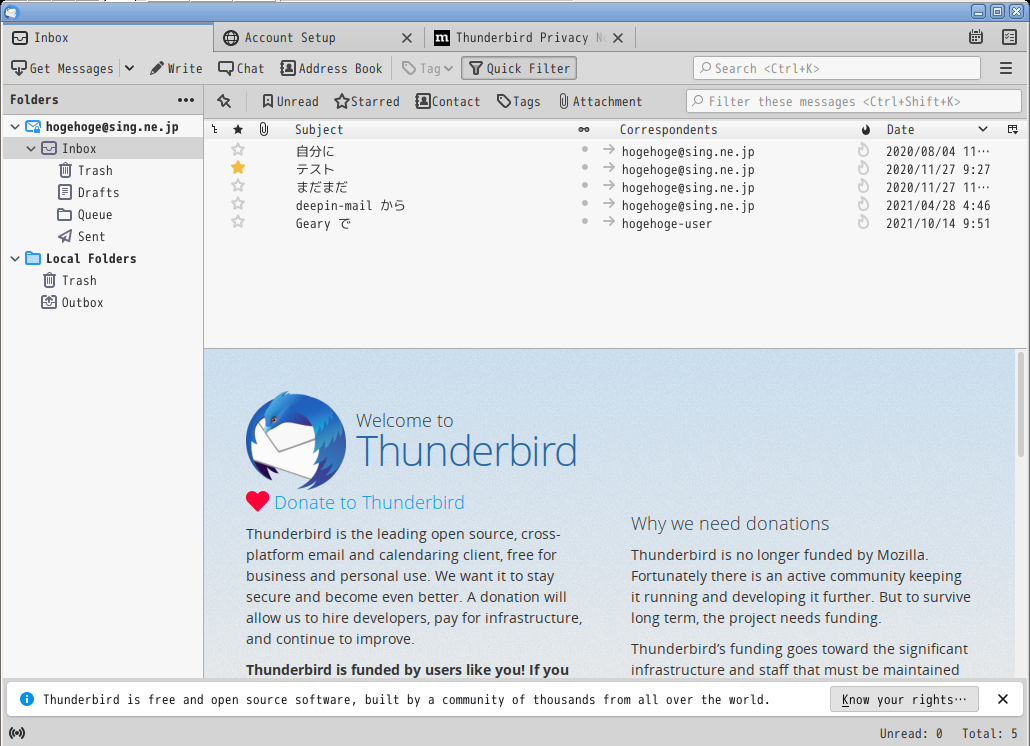The width and height of the screenshot is (1030, 746).
Task: Click the pin quick filter icon
Action: 225,101
